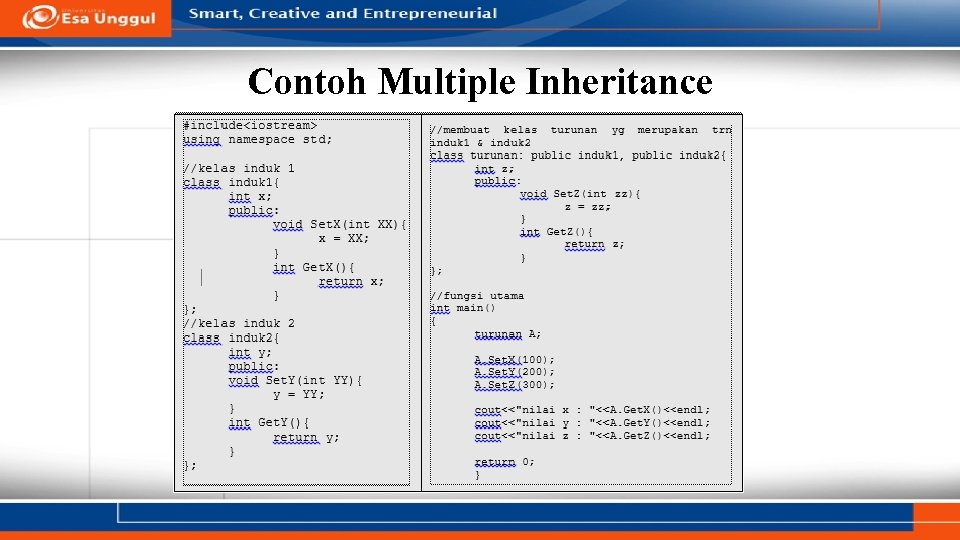Click the call "A.SetX(100);"
The image size is (960, 540).
click(514, 360)
